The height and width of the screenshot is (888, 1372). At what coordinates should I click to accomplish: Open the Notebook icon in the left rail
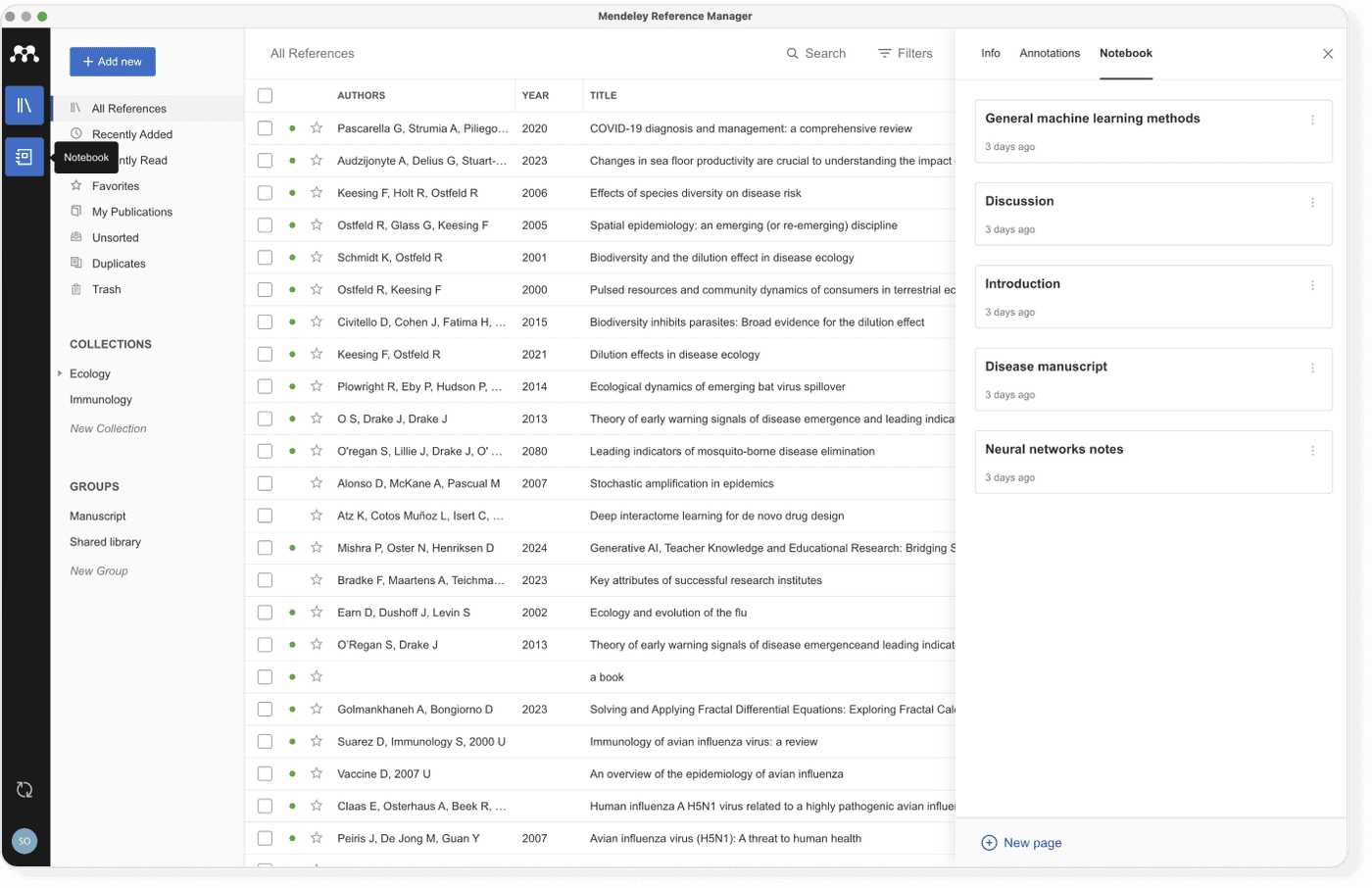click(x=24, y=156)
